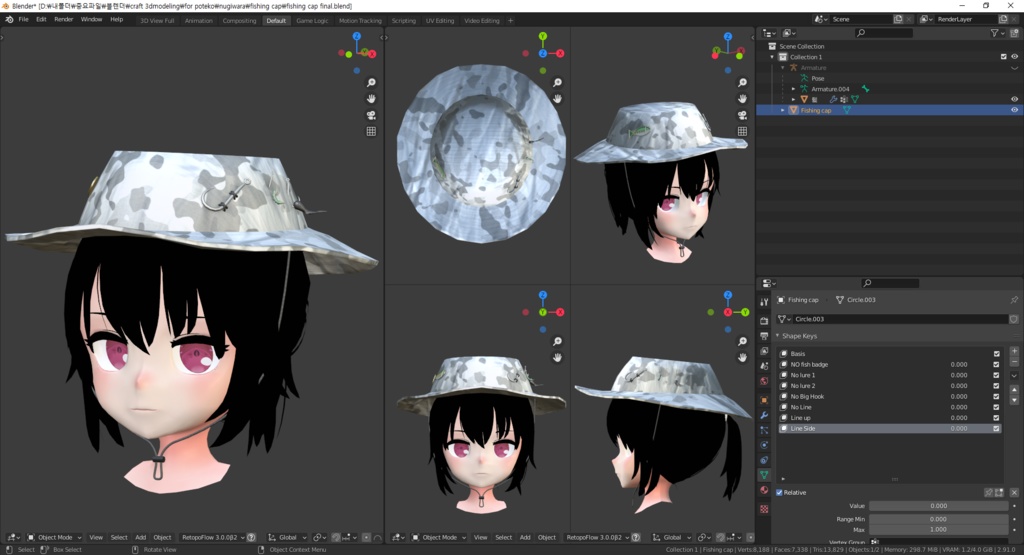Open the Scene properties tab

point(764,366)
